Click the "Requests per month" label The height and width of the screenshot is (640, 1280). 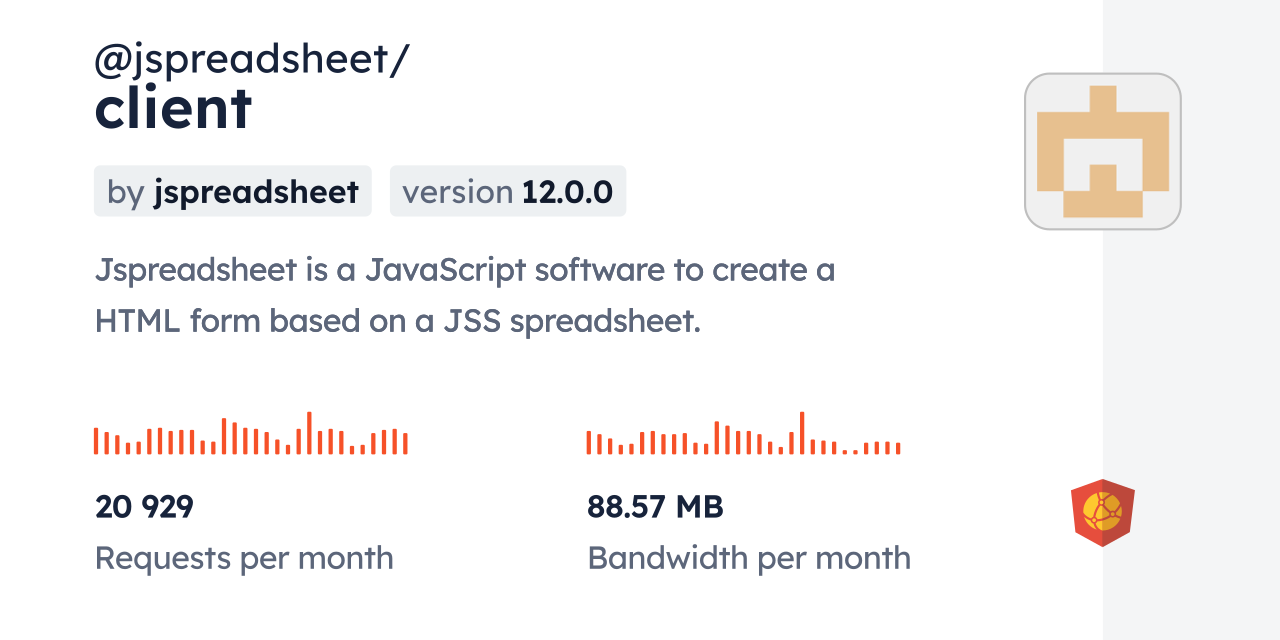click(x=244, y=558)
